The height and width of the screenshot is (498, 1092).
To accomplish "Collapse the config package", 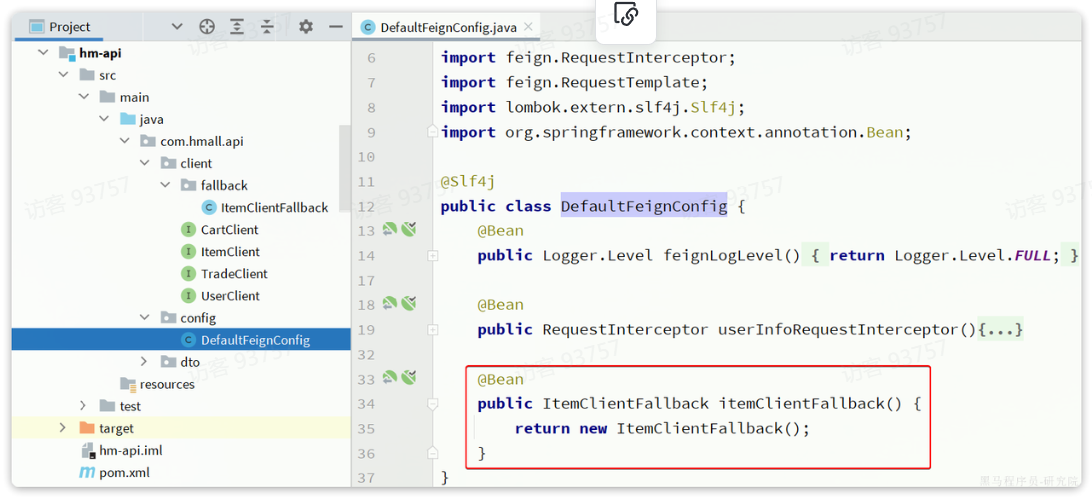I will 145,318.
